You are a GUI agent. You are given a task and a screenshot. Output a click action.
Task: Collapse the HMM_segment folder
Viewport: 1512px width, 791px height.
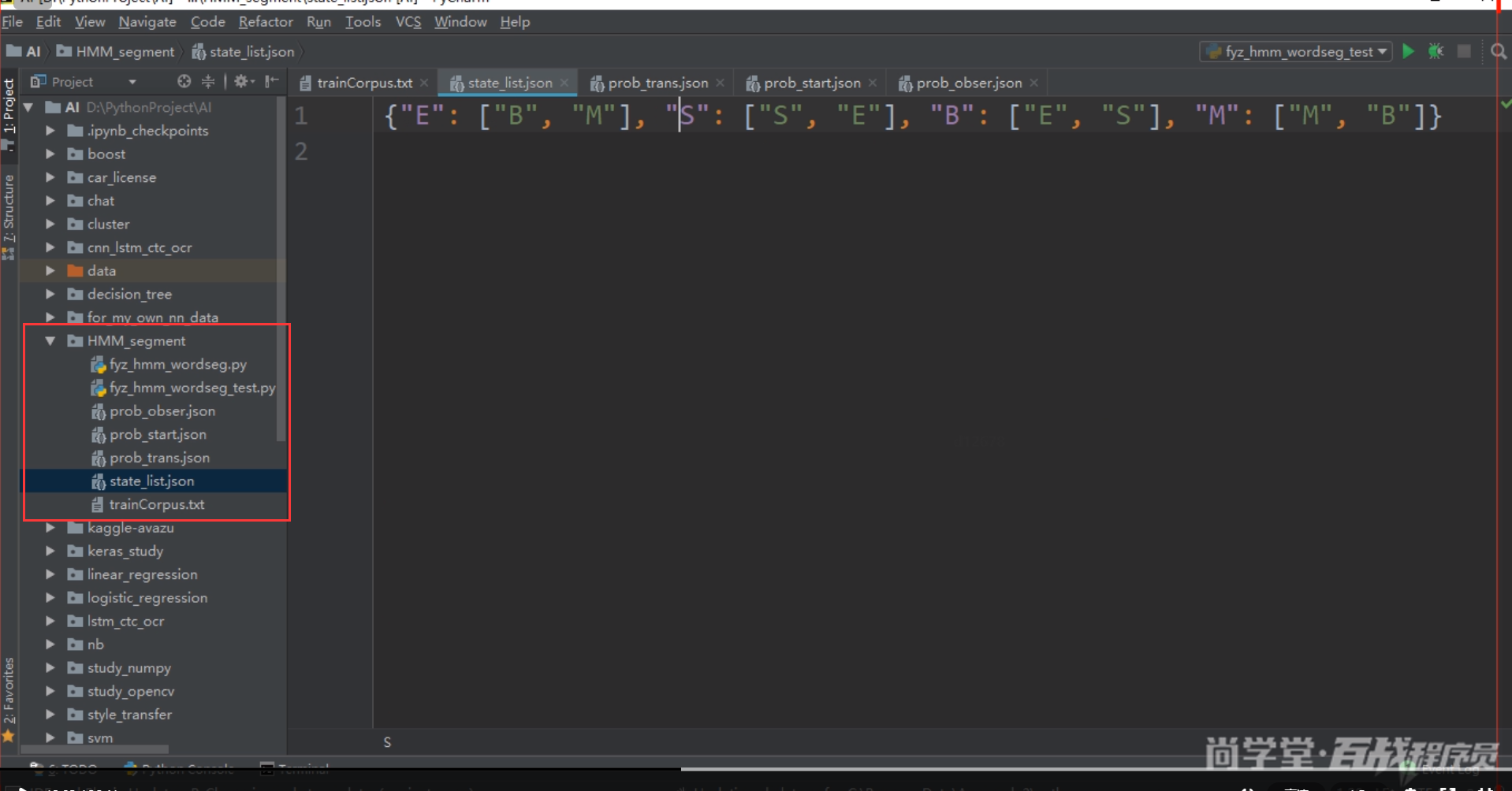(50, 340)
